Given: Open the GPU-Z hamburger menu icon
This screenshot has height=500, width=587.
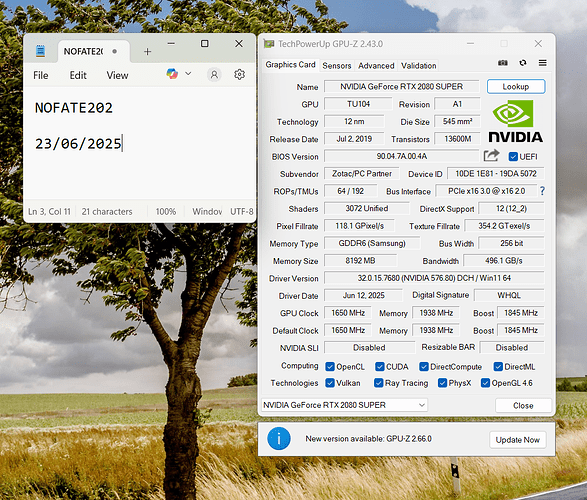Looking at the screenshot, I should [x=542, y=63].
